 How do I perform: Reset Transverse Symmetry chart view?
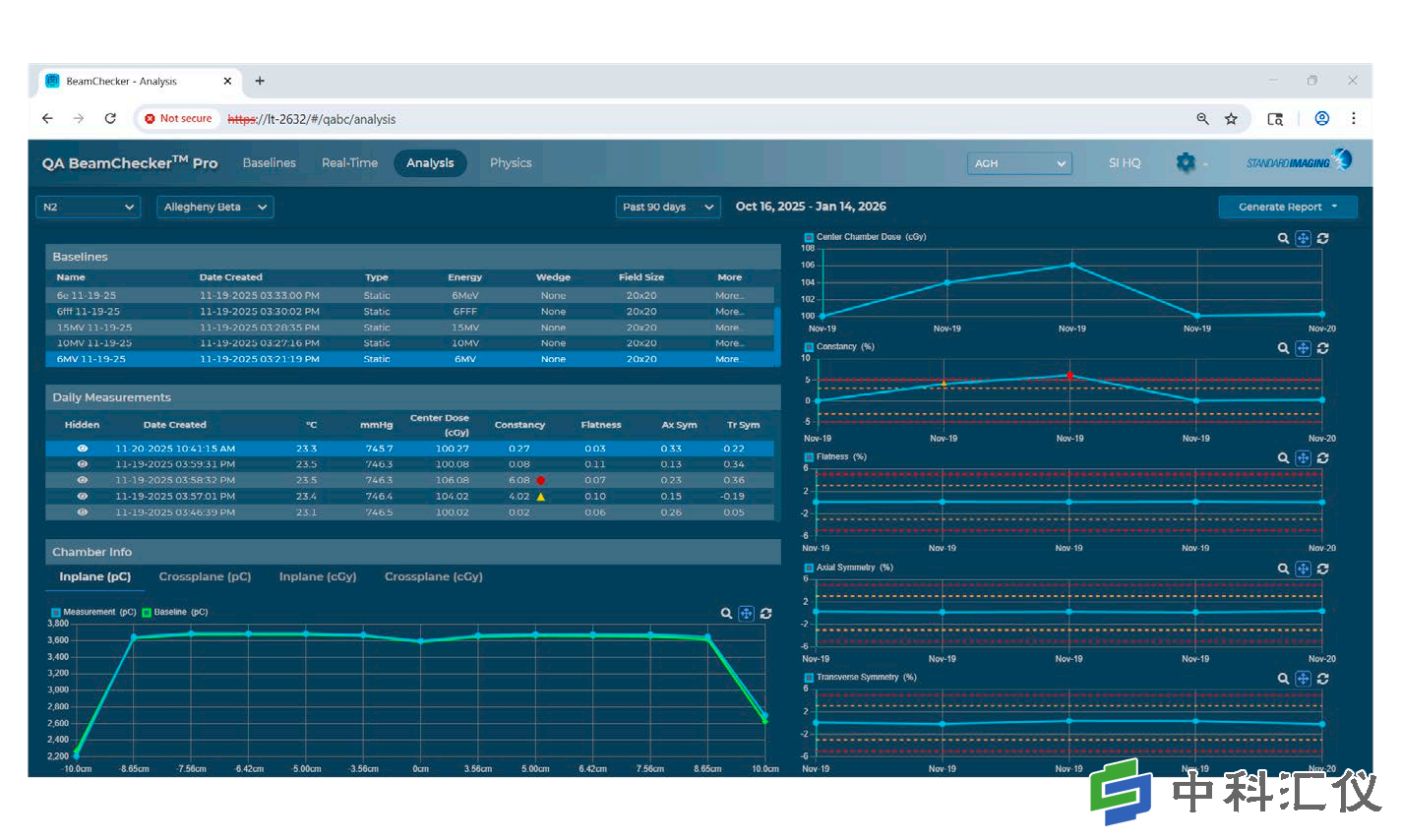click(1323, 679)
